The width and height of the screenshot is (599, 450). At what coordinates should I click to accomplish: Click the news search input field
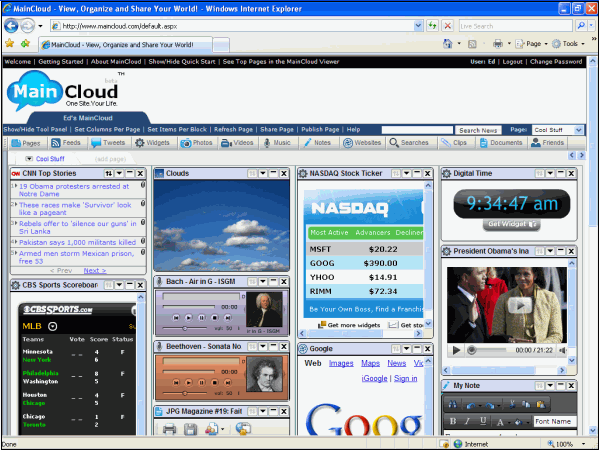tap(417, 130)
